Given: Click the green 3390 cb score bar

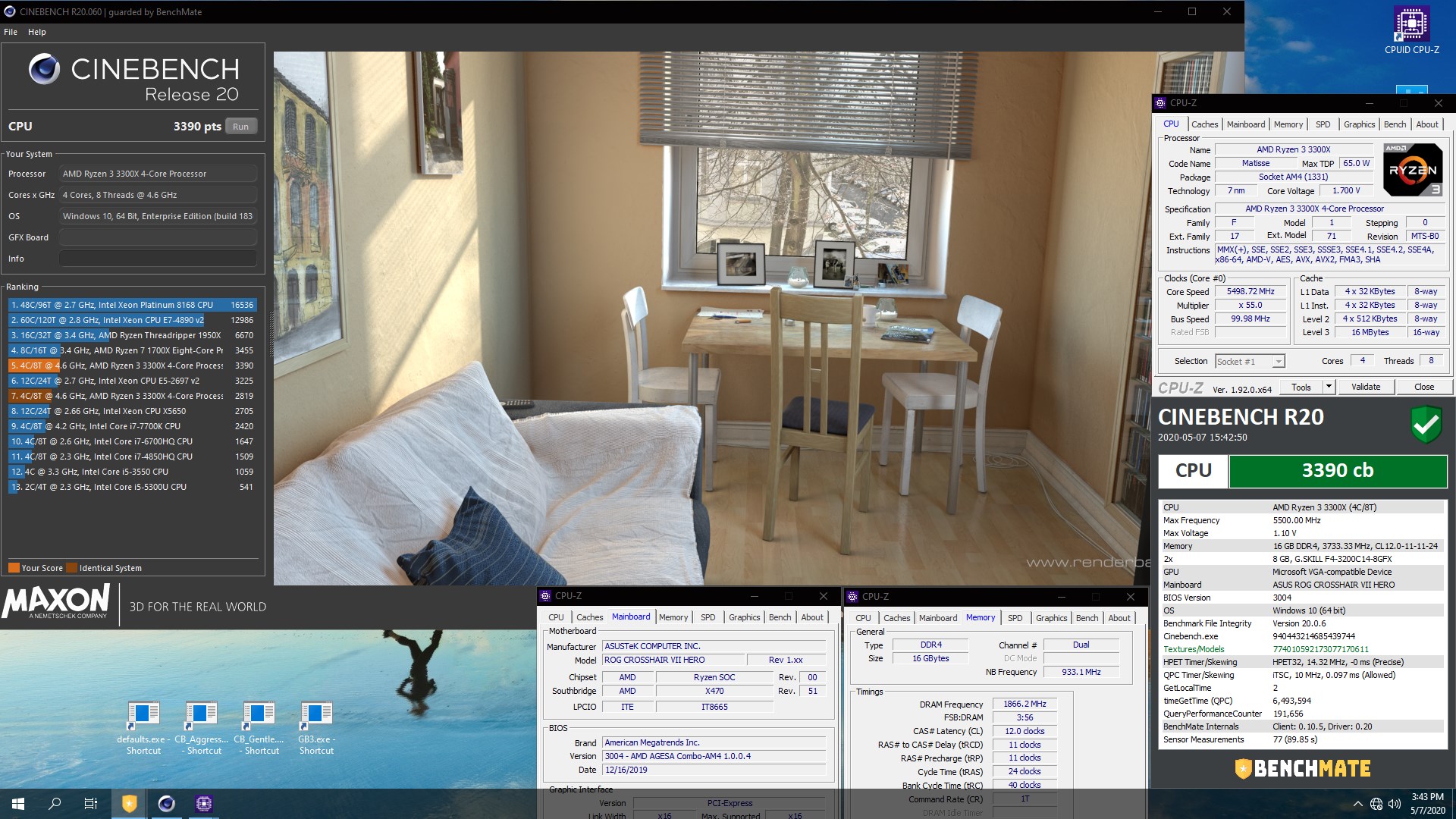Looking at the screenshot, I should [x=1338, y=471].
